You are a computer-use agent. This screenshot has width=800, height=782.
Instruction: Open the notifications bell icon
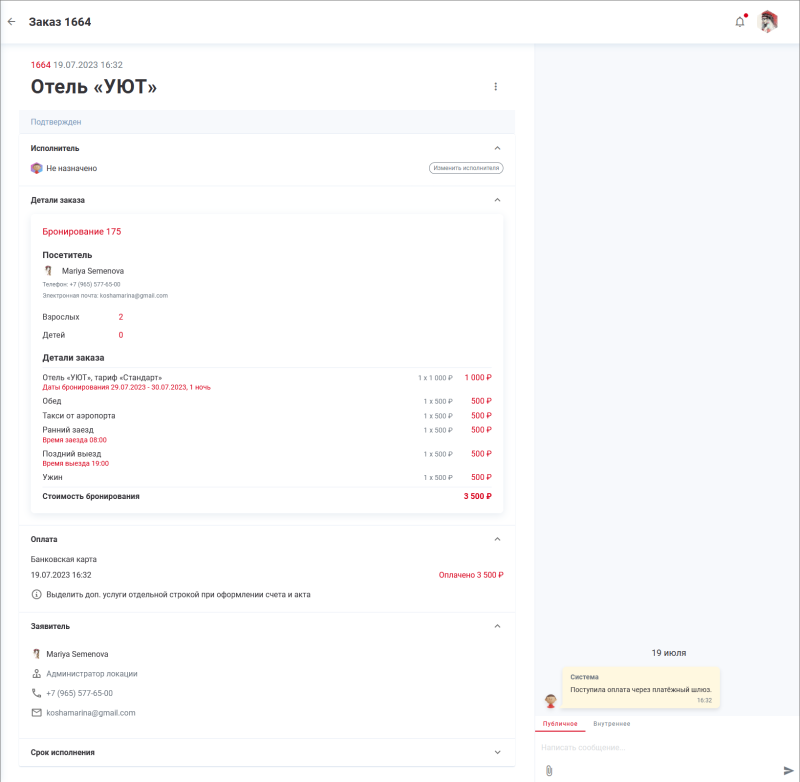click(x=739, y=20)
